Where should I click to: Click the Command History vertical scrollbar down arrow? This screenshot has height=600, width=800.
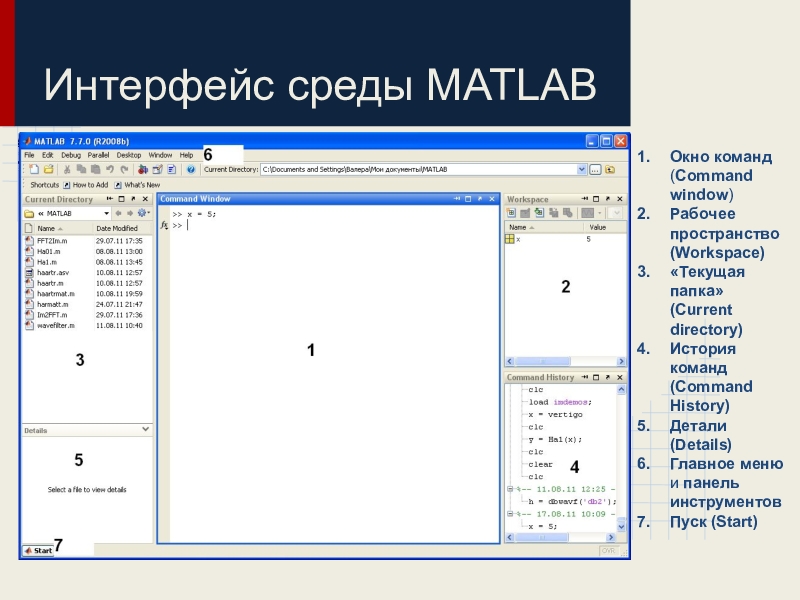pos(621,526)
